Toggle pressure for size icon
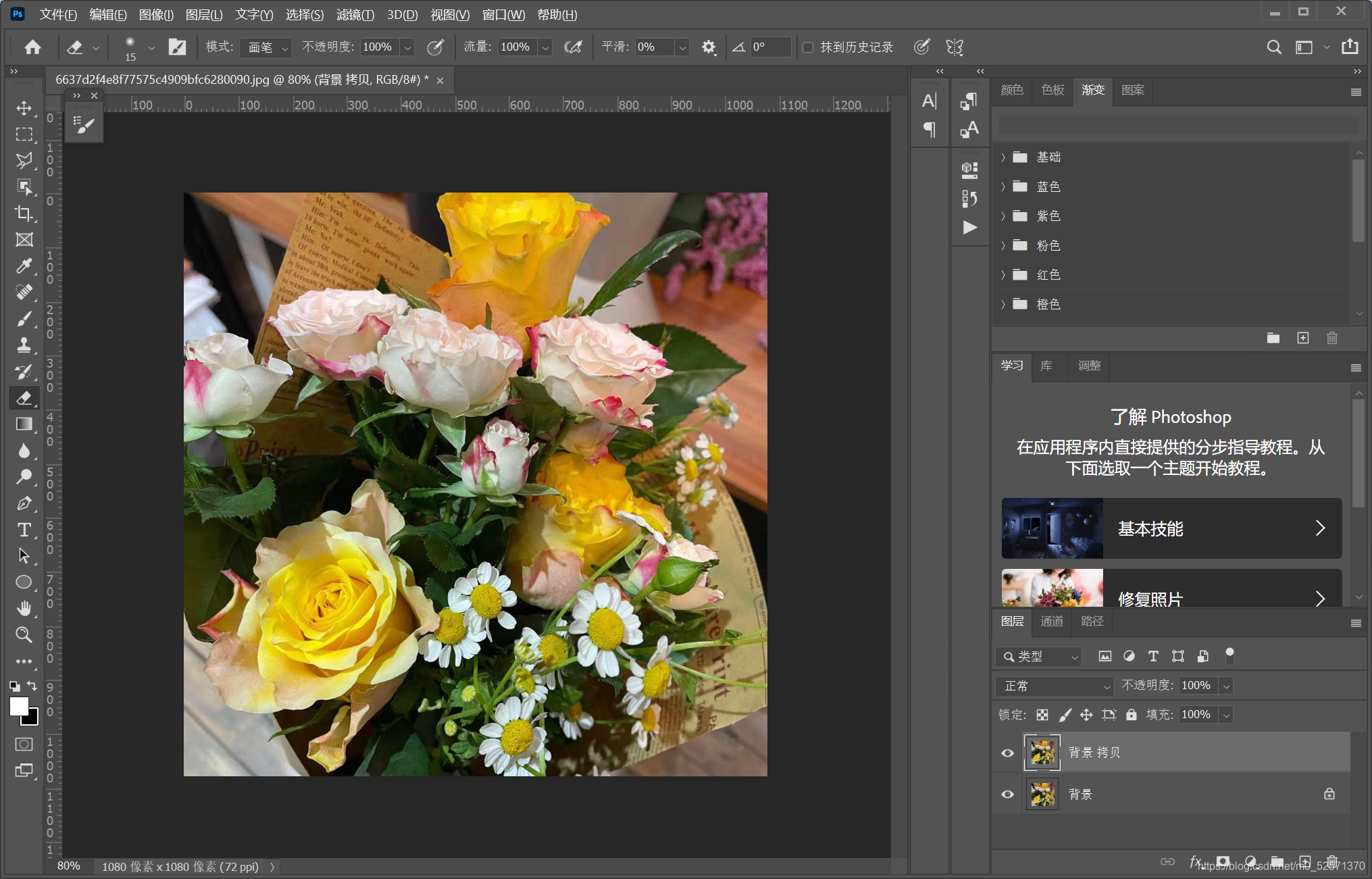This screenshot has width=1372, height=879. tap(921, 47)
